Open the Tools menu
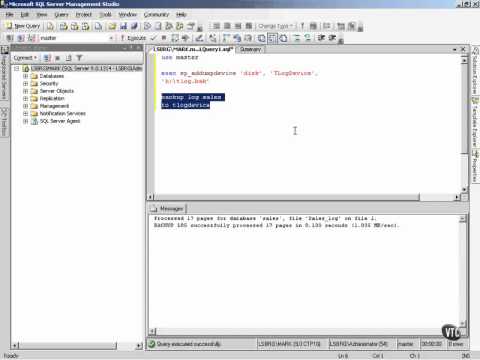 [x=105, y=15]
